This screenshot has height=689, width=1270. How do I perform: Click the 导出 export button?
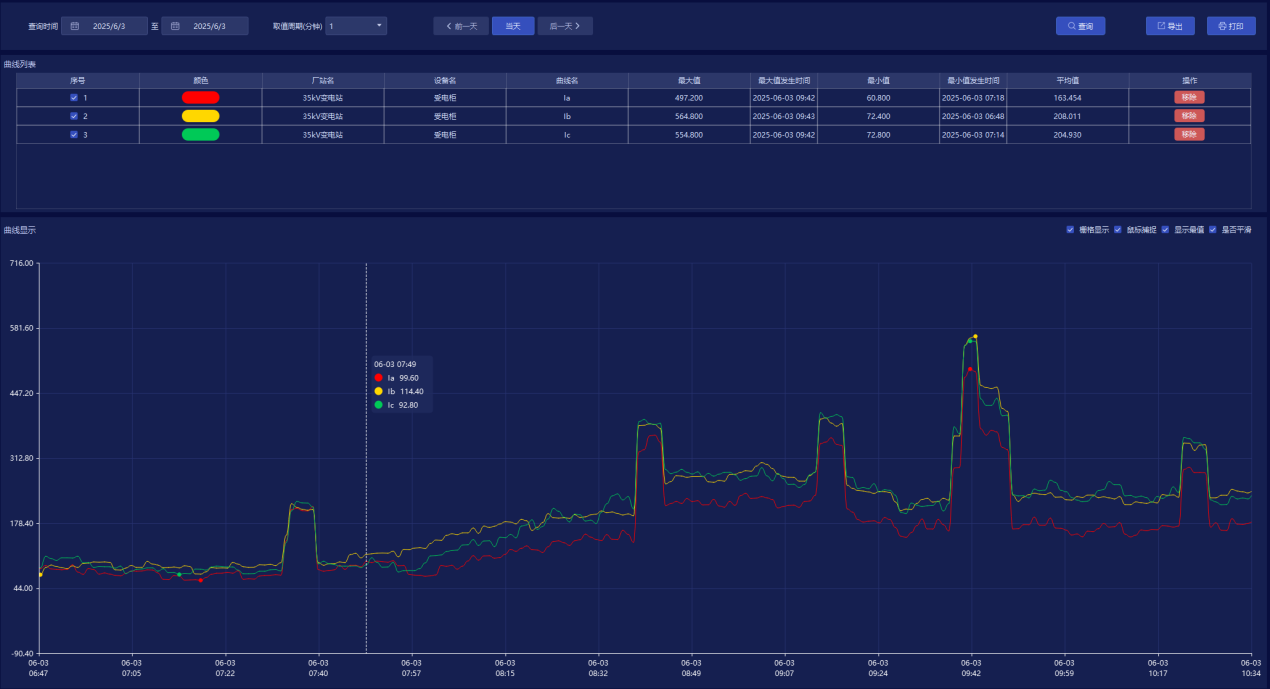click(1169, 26)
